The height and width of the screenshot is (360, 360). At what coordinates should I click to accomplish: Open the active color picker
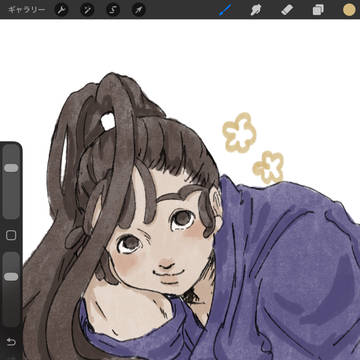pos(349,10)
